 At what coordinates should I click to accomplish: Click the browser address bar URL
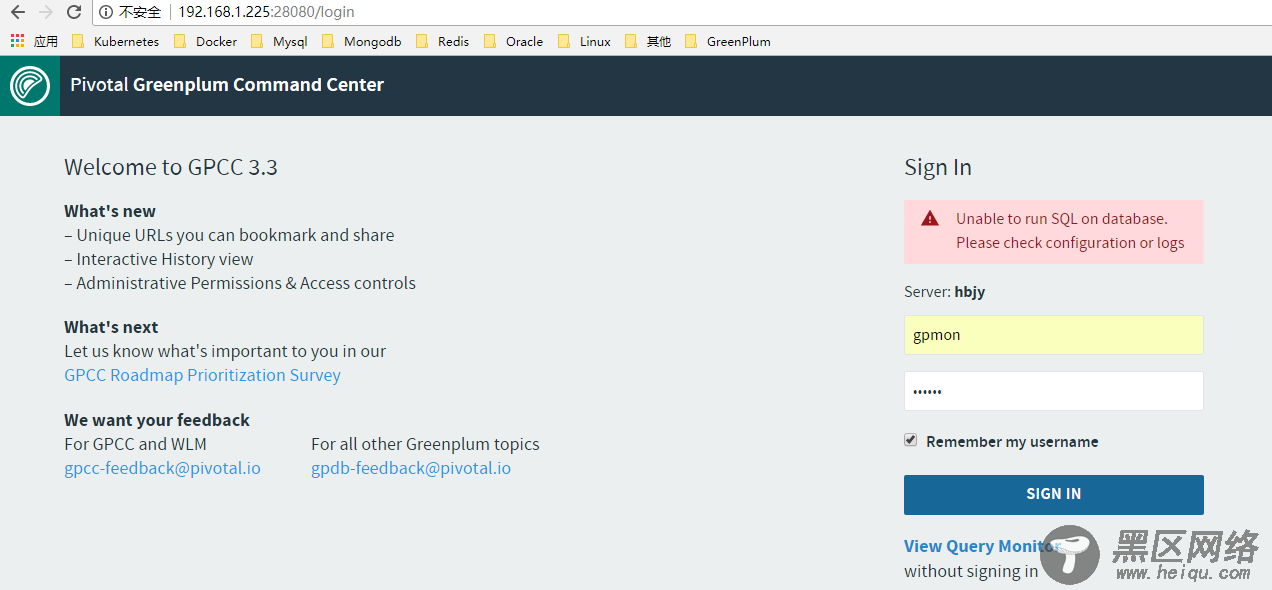(266, 12)
